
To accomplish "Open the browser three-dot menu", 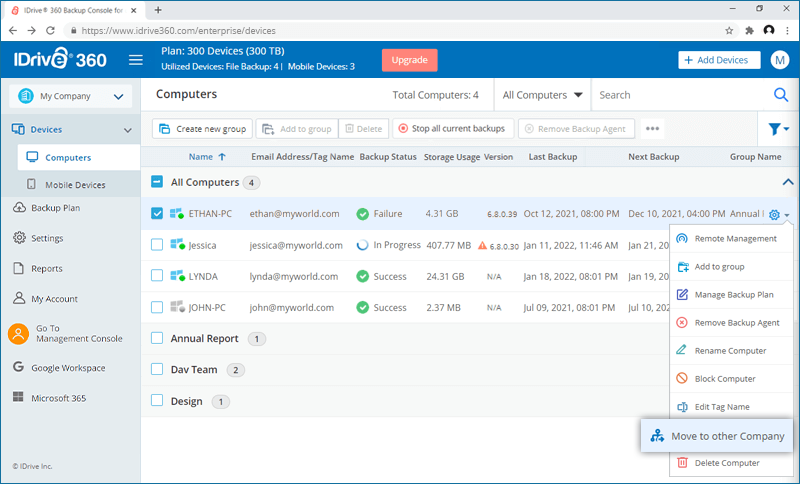I will (788, 31).
